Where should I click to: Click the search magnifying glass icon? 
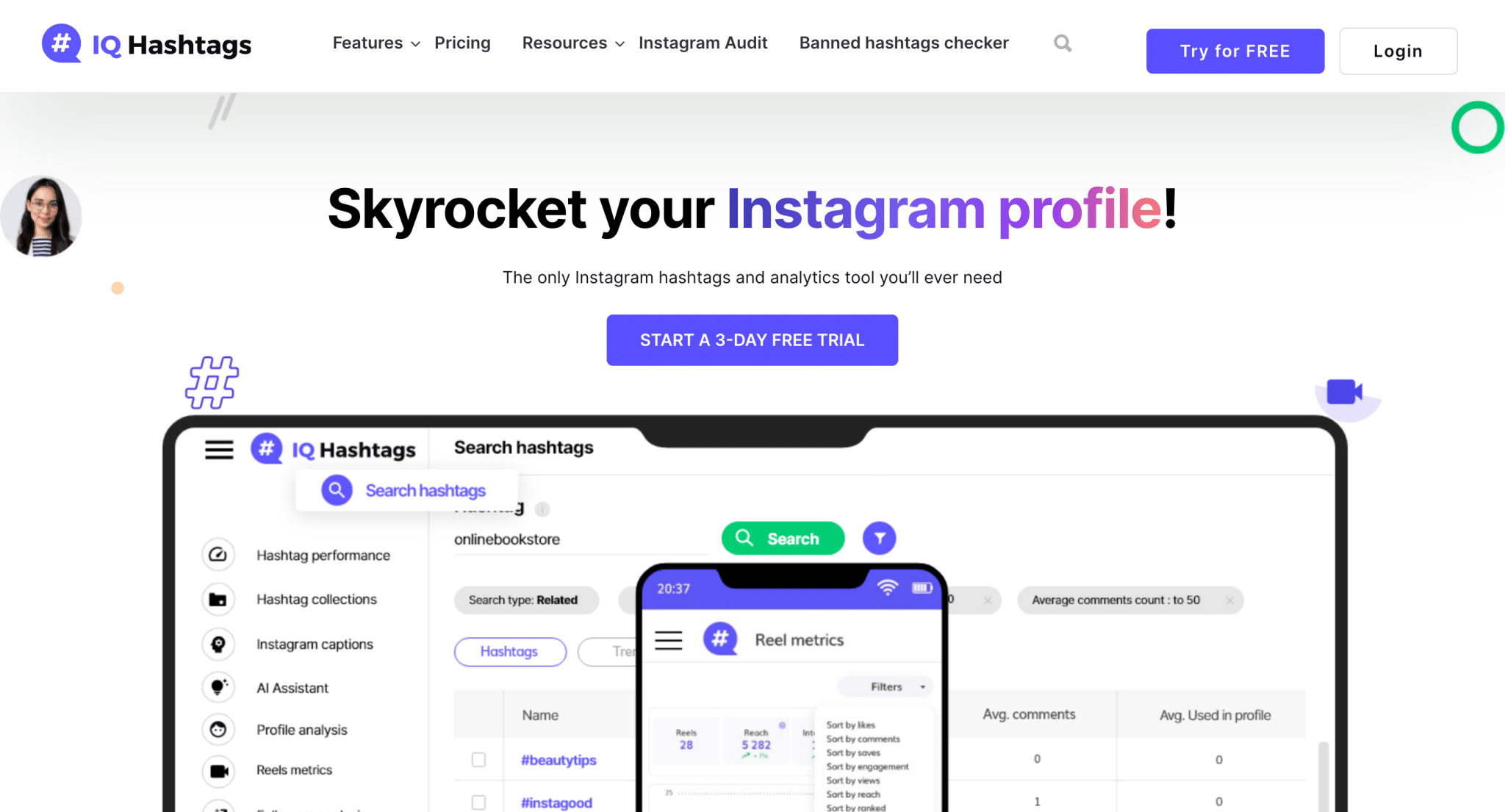[1062, 43]
